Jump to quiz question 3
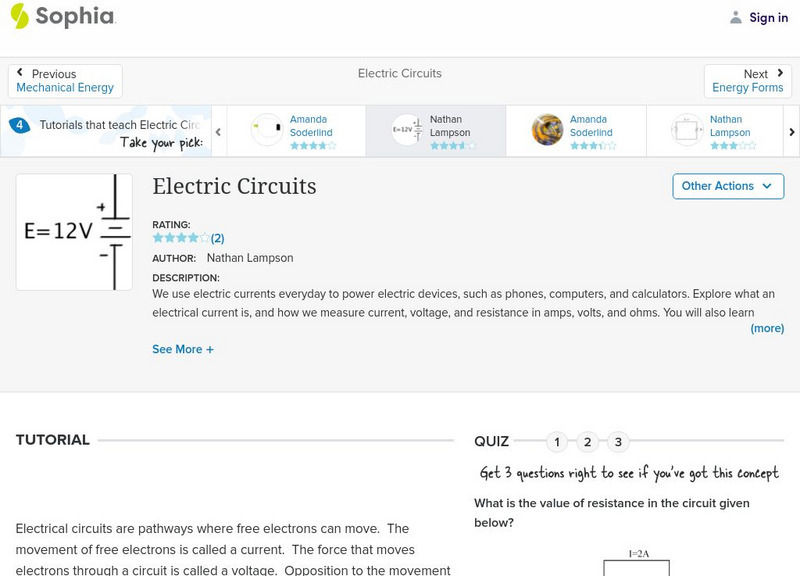The image size is (800, 576). point(618,442)
